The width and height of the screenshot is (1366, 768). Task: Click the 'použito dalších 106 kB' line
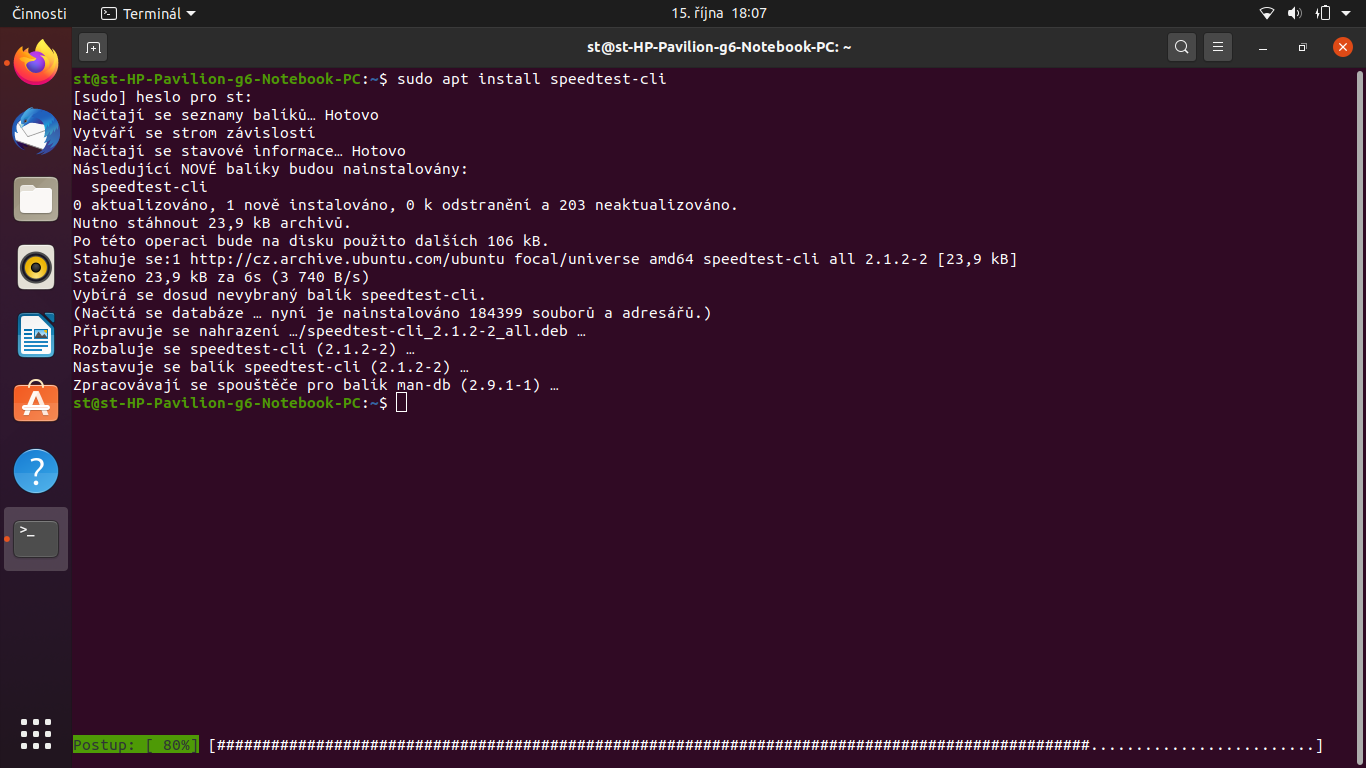click(x=311, y=241)
